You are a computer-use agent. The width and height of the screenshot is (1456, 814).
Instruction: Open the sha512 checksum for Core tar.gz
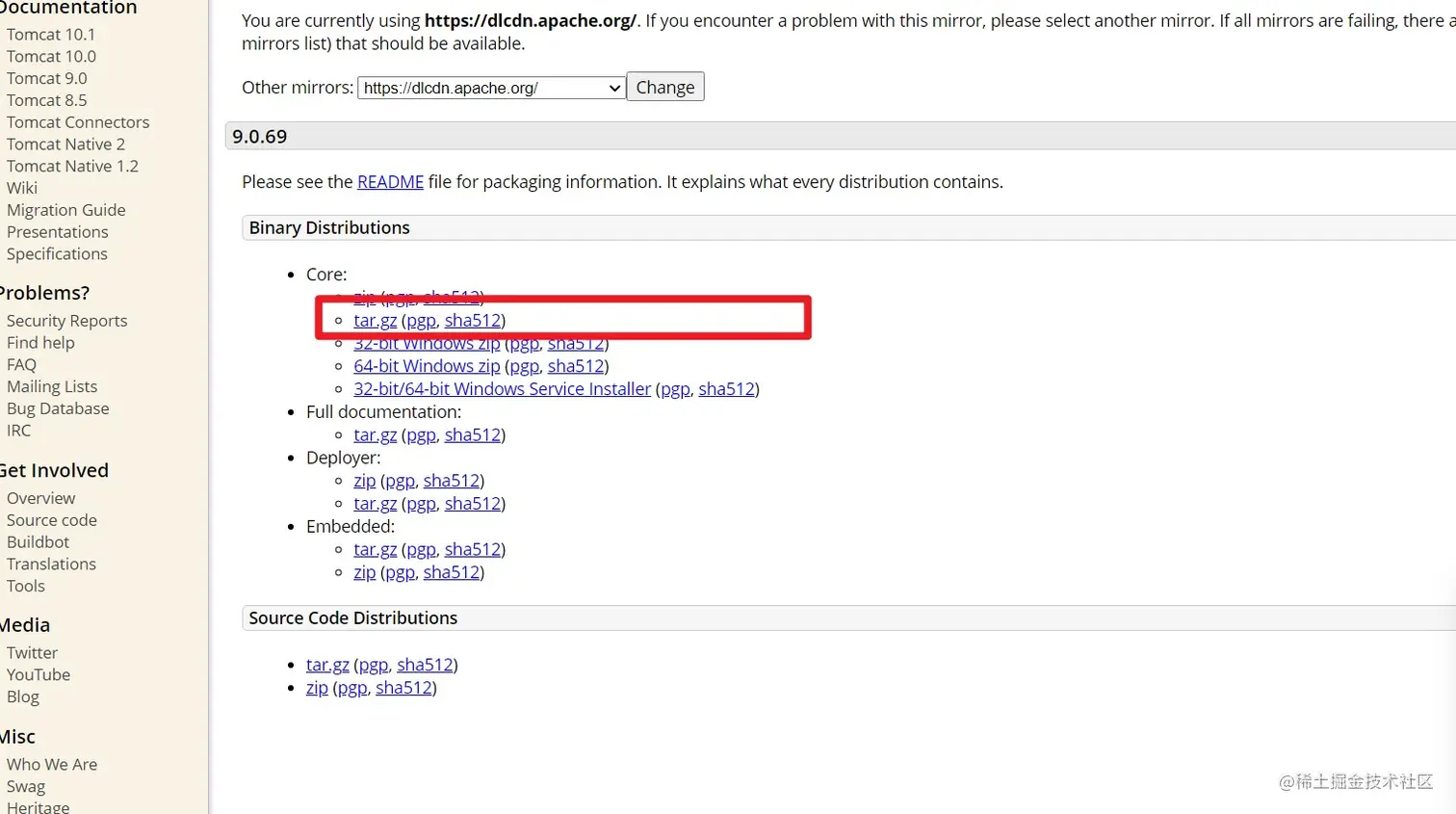tap(473, 321)
